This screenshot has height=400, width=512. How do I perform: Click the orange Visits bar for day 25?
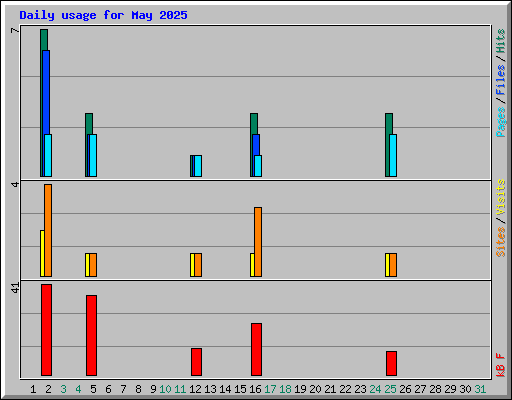pos(393,265)
